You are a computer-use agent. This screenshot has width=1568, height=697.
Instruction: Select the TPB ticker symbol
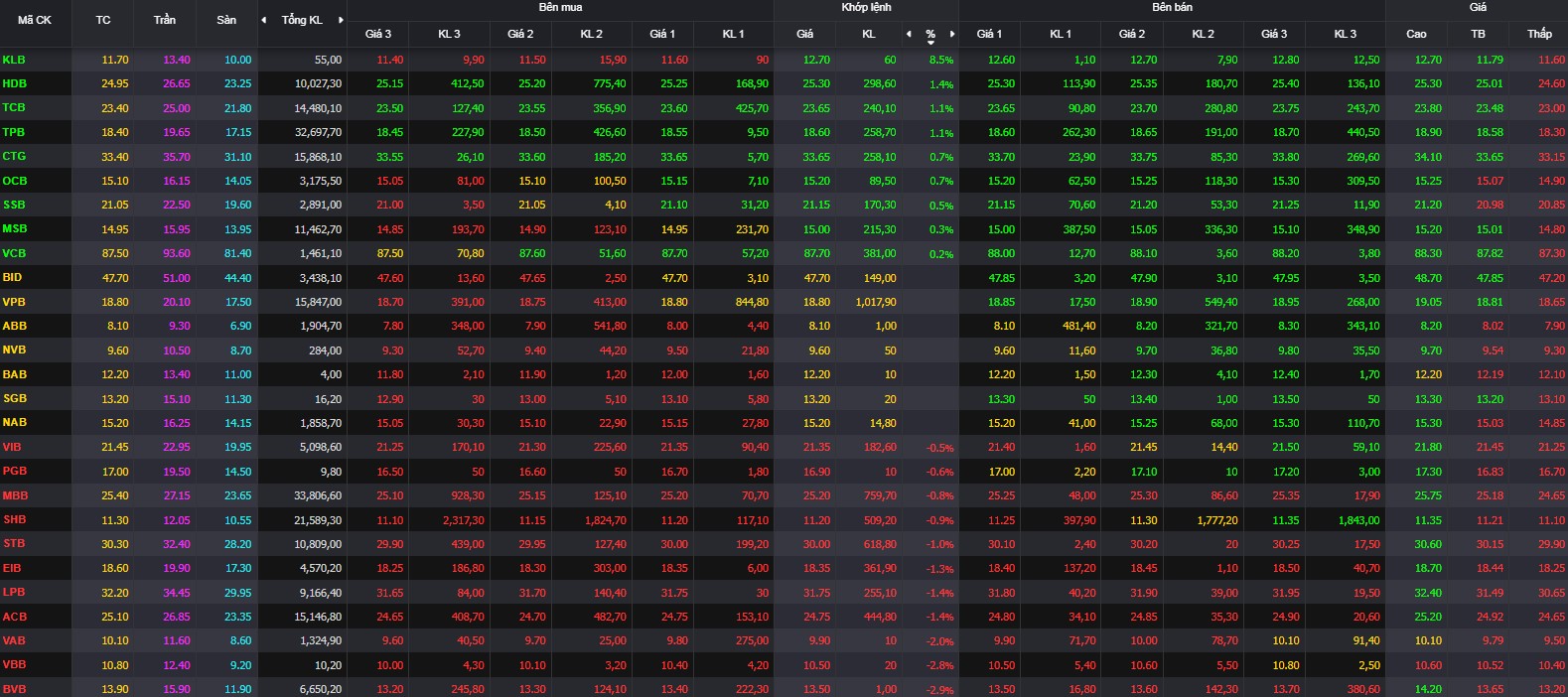[14, 132]
